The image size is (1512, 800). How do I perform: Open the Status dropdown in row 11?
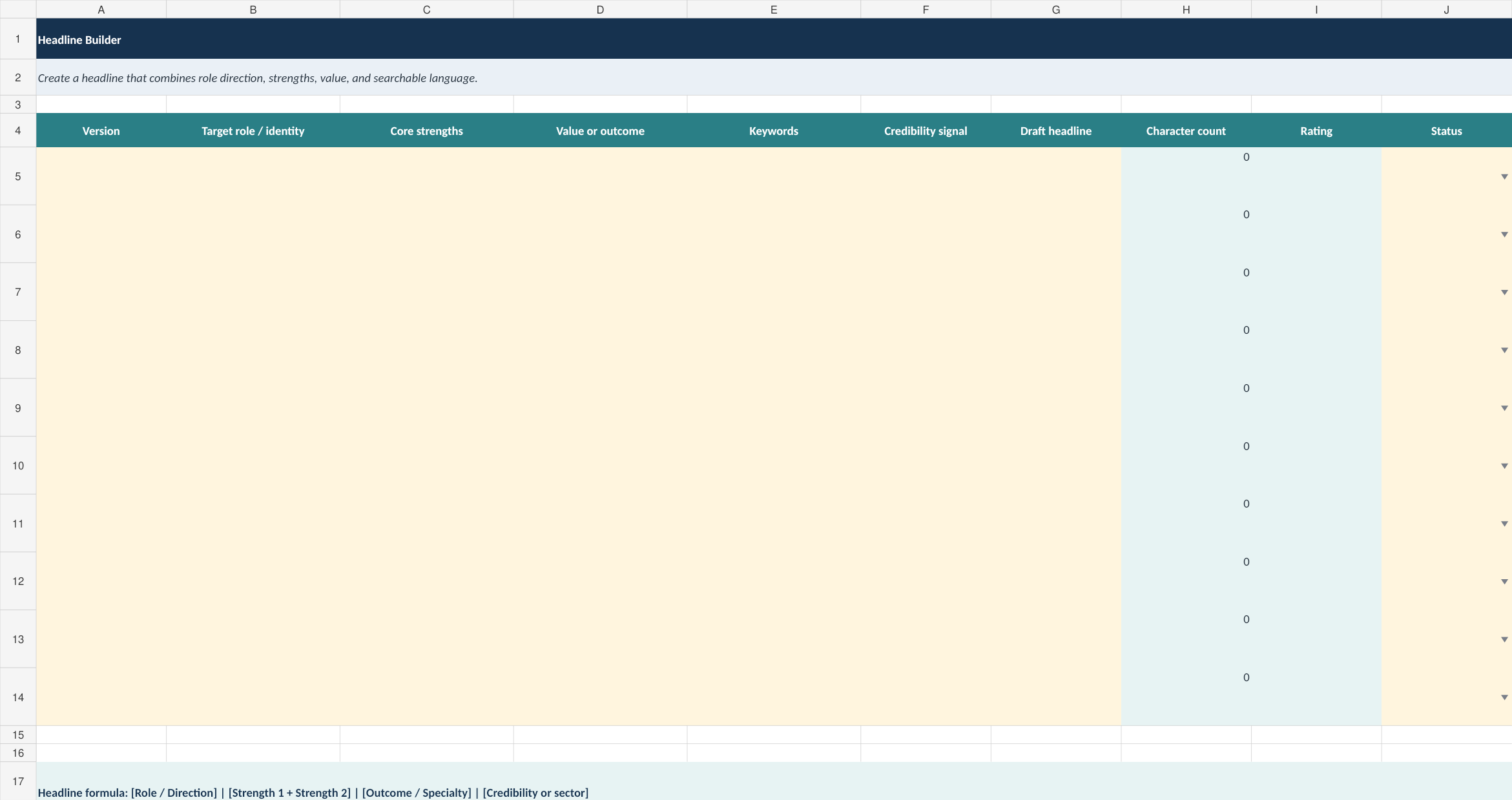tap(1504, 524)
